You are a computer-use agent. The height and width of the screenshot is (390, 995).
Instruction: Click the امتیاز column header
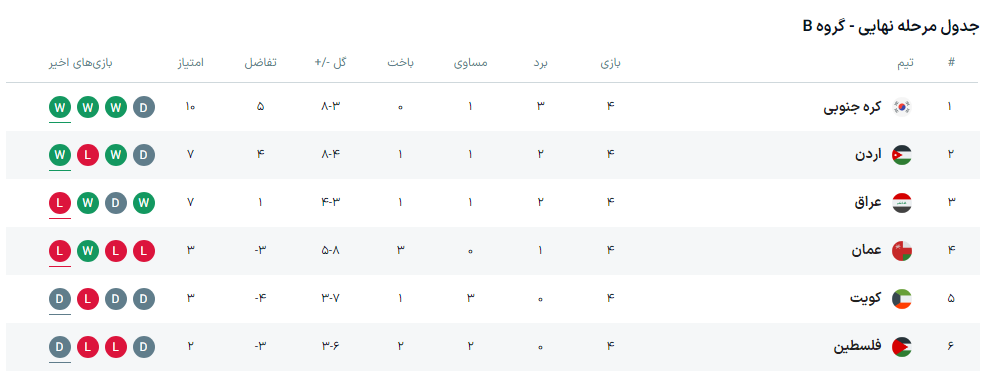click(190, 63)
